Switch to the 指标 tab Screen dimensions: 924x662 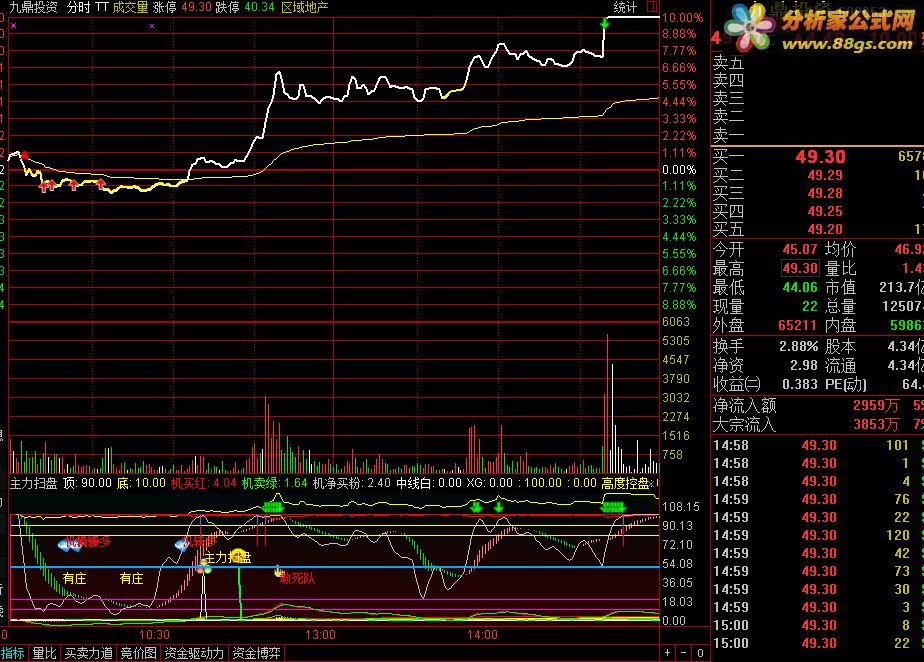coord(13,653)
